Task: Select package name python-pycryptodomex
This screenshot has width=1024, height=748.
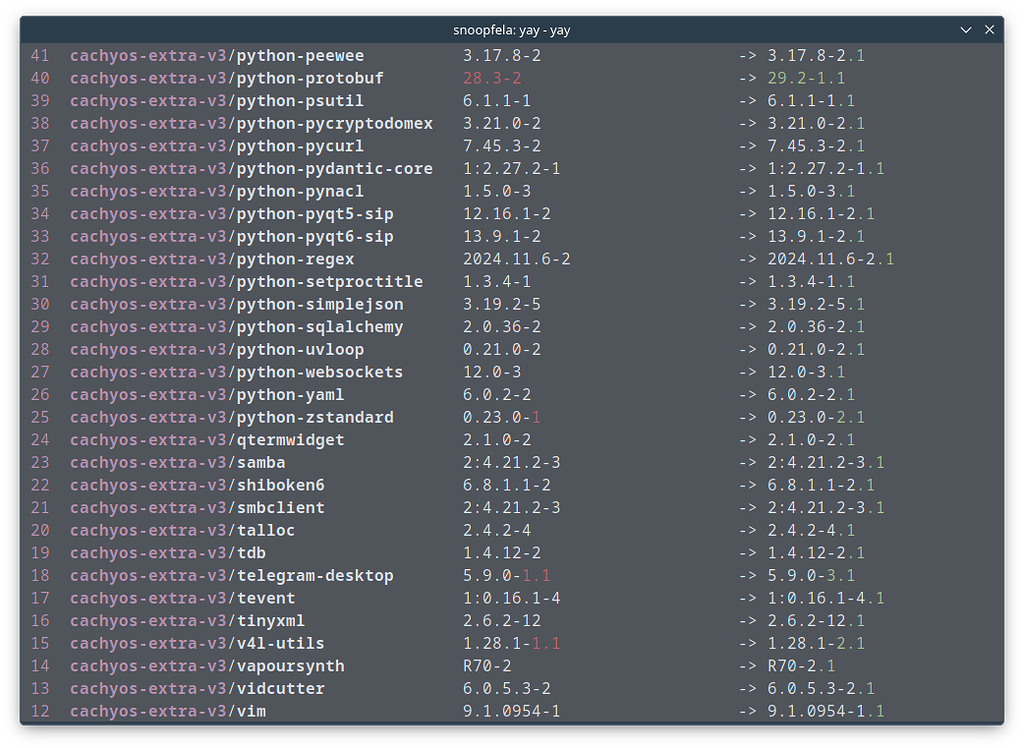Action: (334, 123)
